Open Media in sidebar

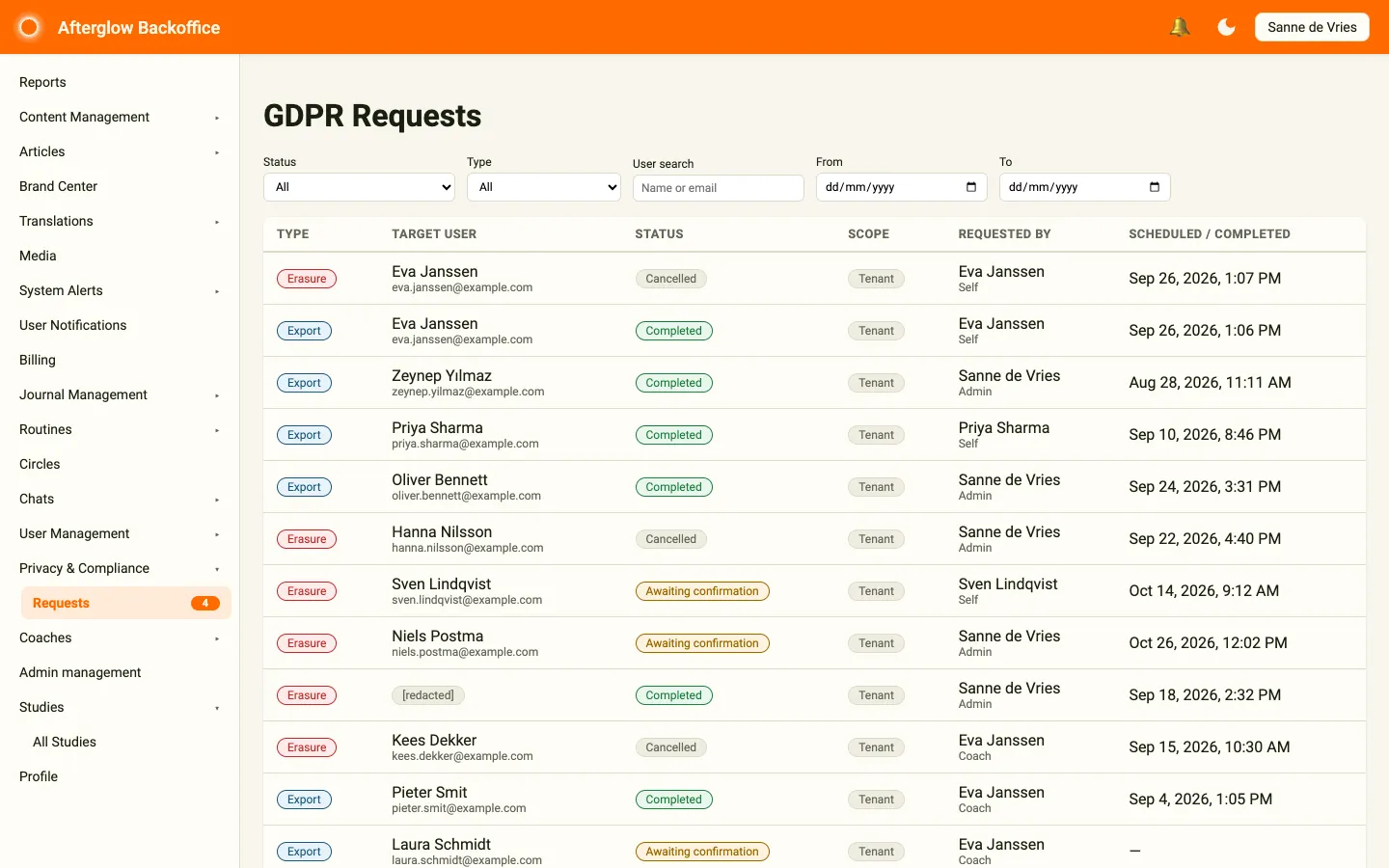click(120, 256)
